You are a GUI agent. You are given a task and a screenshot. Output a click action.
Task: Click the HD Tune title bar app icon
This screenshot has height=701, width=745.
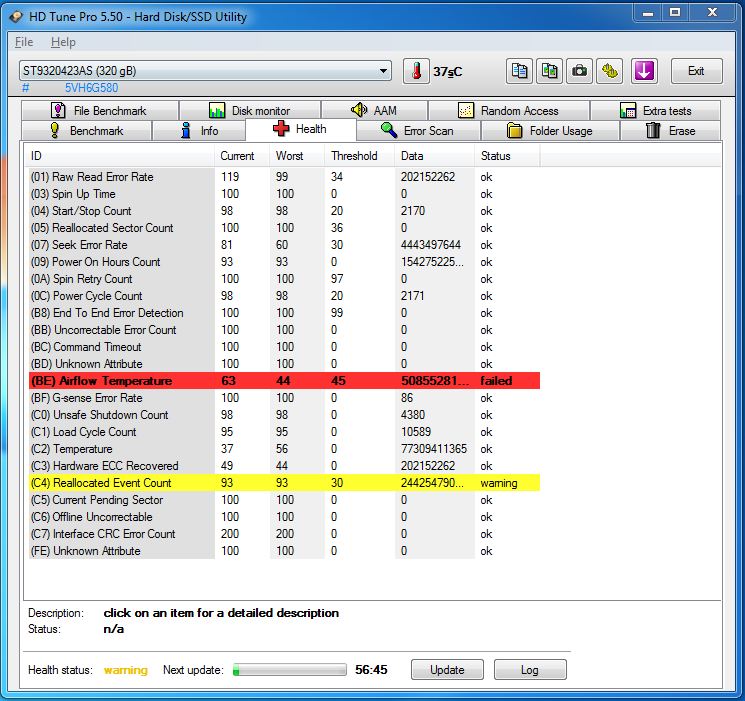[16, 17]
